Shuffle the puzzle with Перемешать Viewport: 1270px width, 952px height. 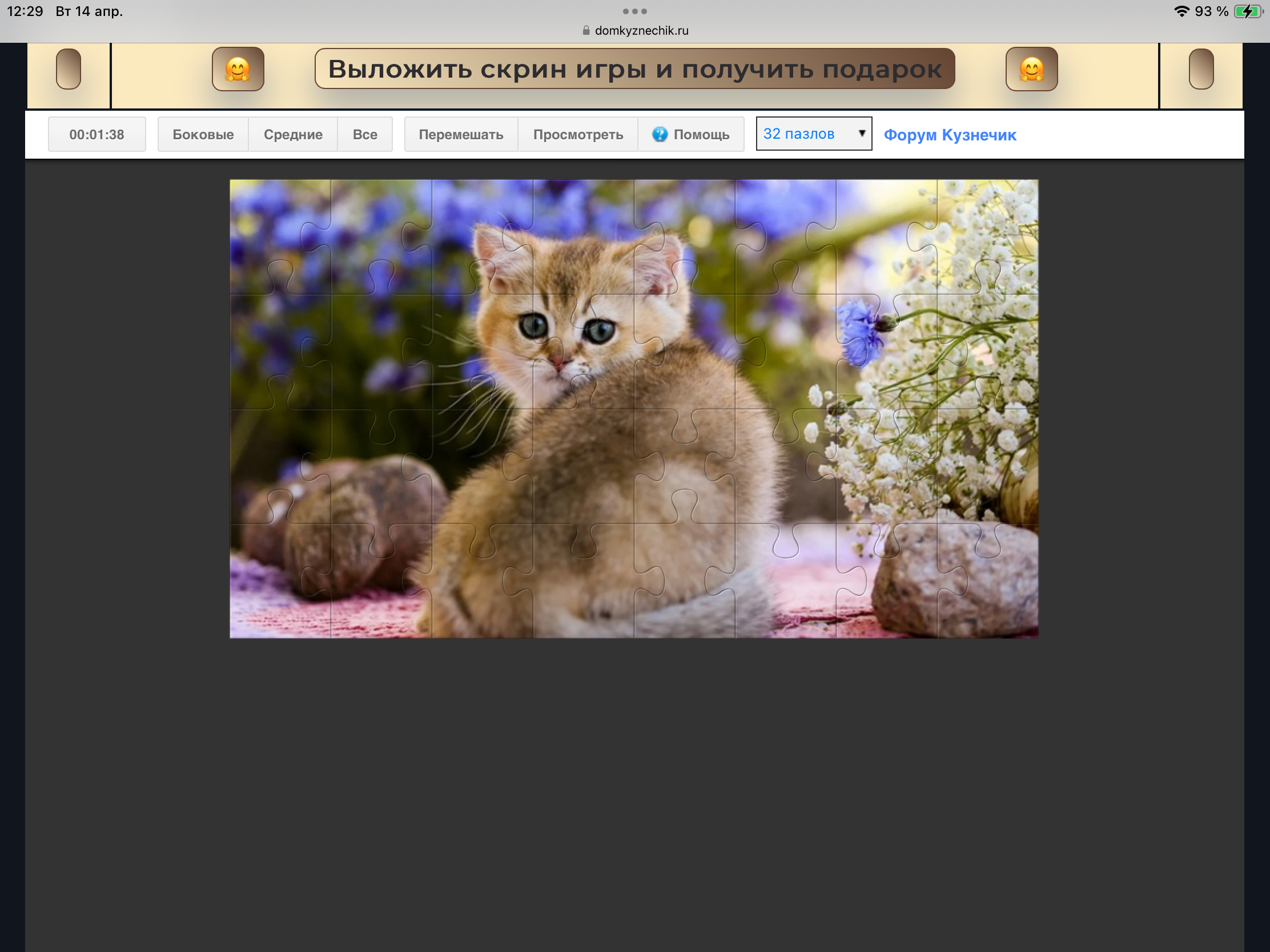click(460, 134)
